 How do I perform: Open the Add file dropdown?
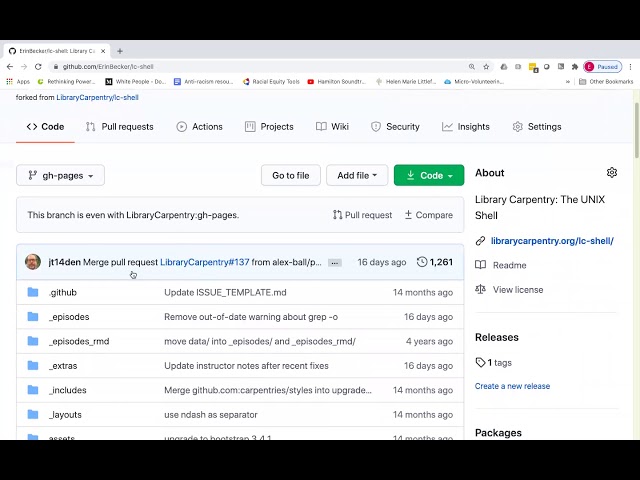357,175
